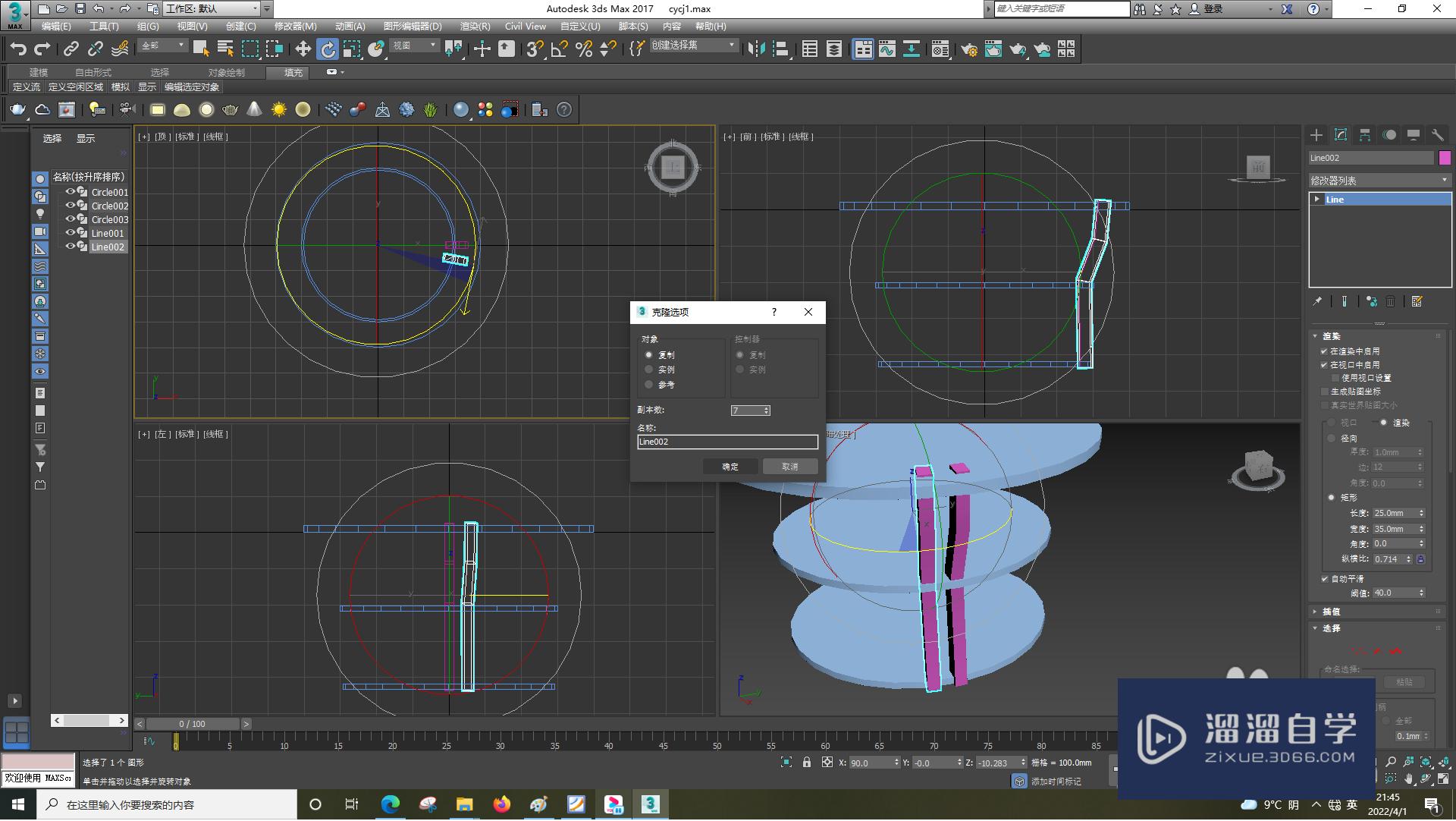1456x821 pixels.
Task: Select the Redo arrow icon
Action: click(42, 49)
